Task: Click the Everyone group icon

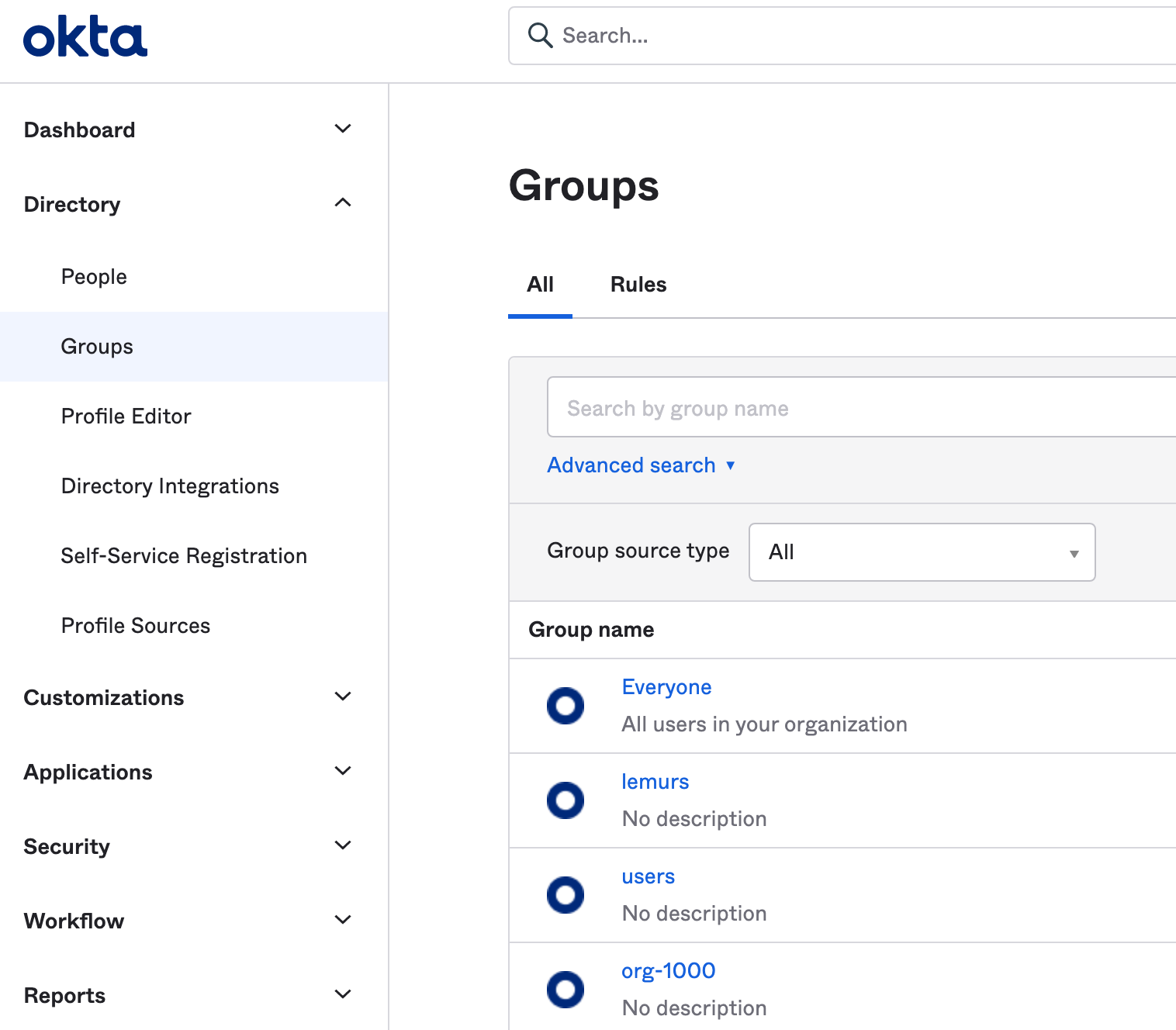Action: coord(566,706)
